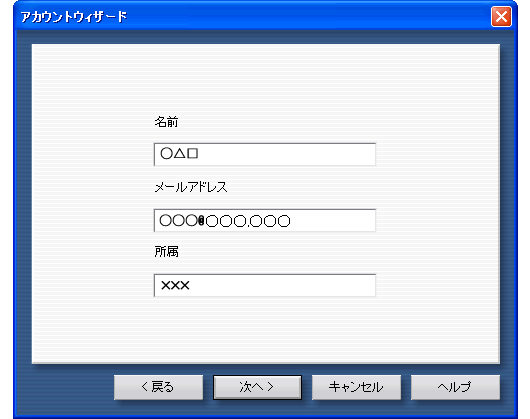This screenshot has height=419, width=530.
Task: Click the first ○ character in email field
Action: coord(165,221)
